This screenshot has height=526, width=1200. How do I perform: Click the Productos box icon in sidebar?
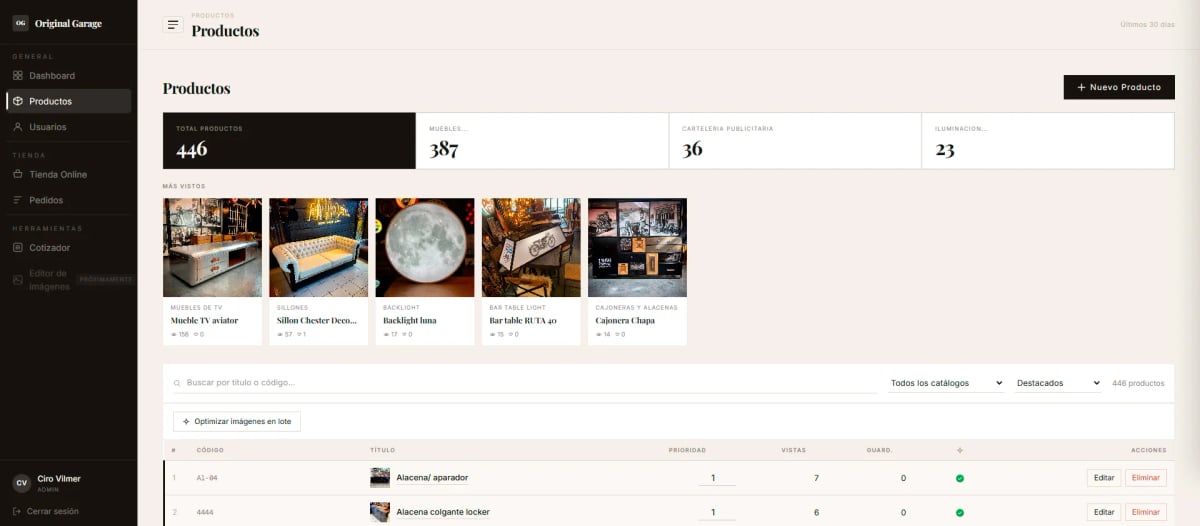tap(17, 101)
